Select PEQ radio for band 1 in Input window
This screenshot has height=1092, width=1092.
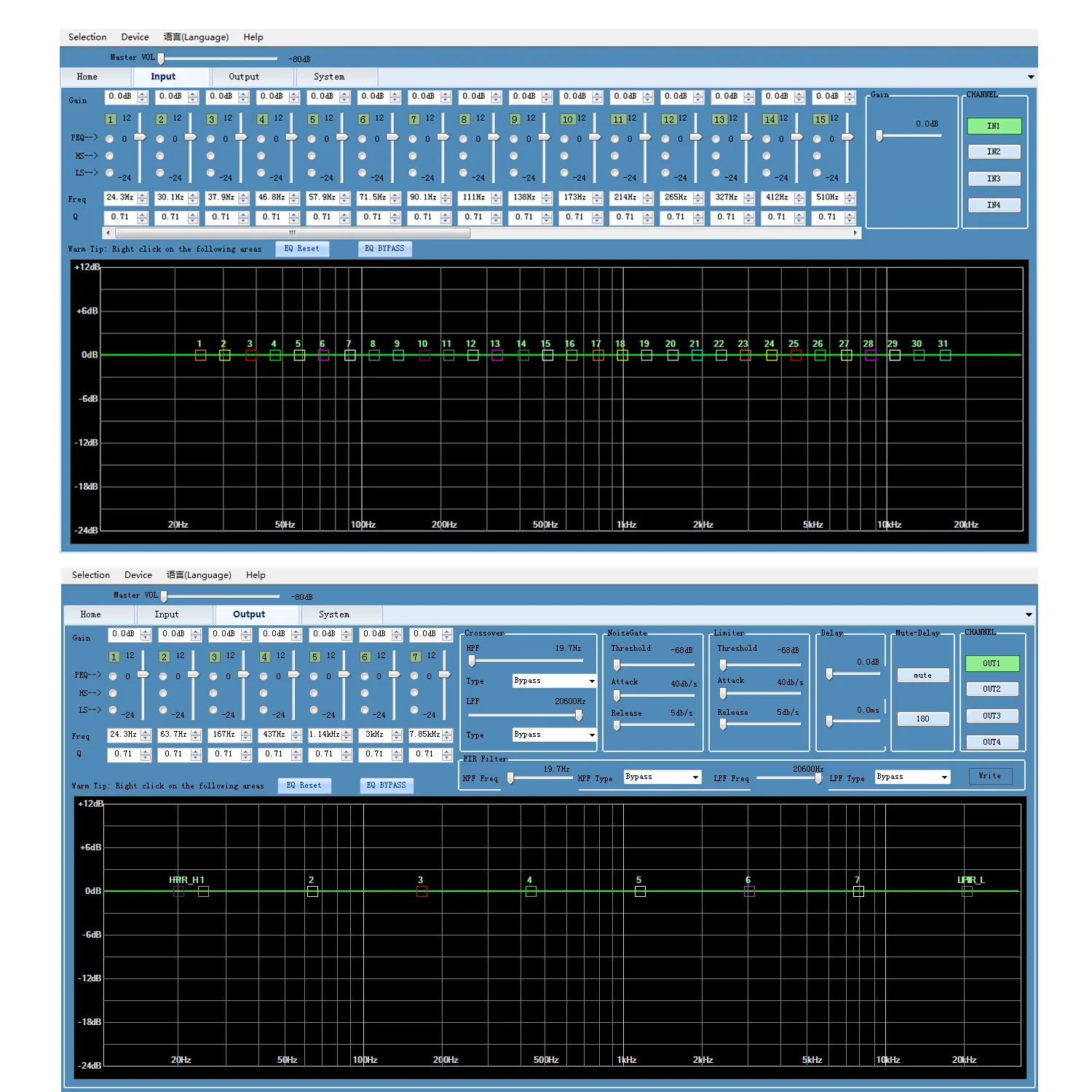[x=110, y=138]
